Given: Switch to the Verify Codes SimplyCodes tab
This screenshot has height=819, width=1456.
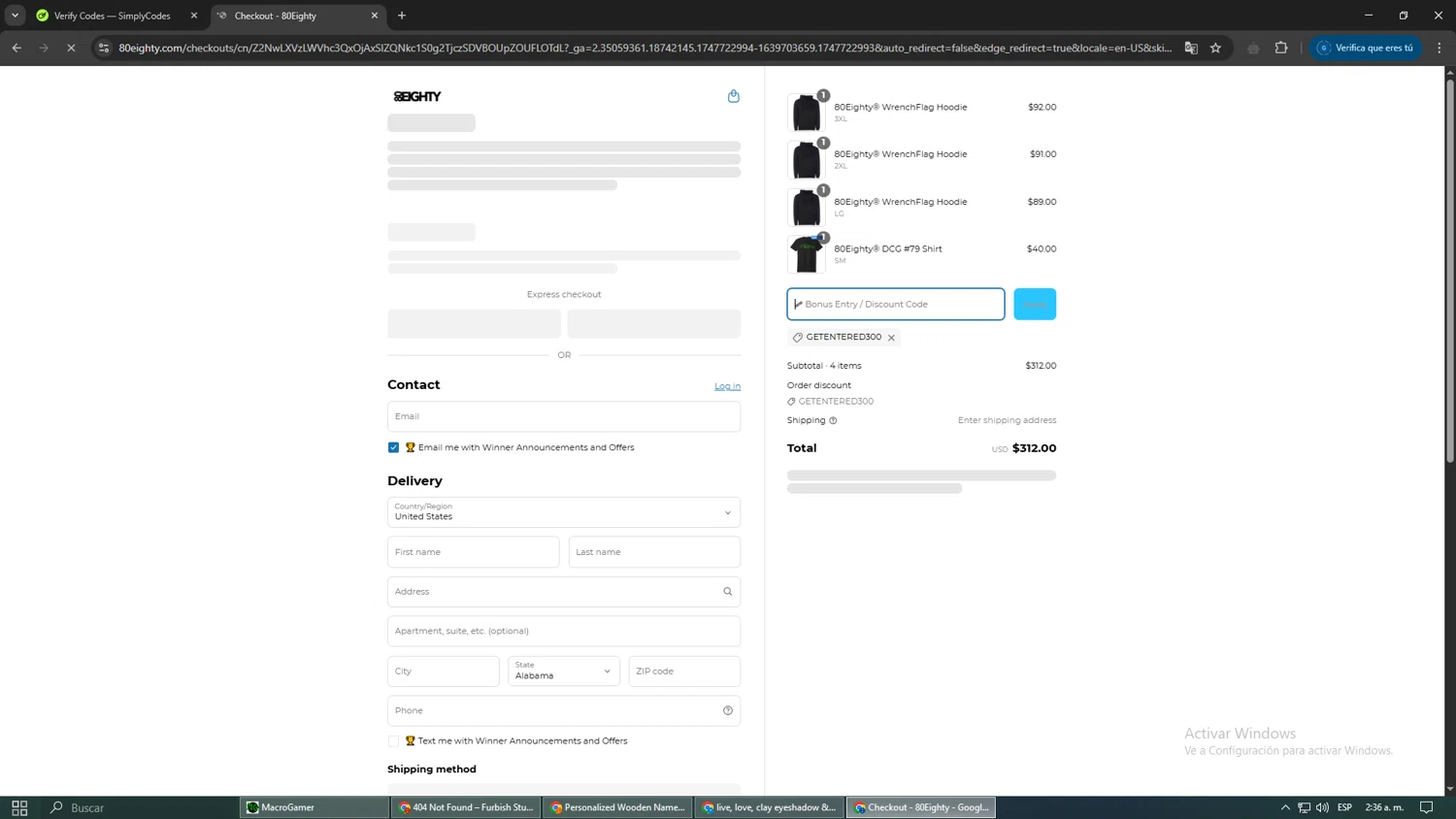Looking at the screenshot, I should coord(112,16).
